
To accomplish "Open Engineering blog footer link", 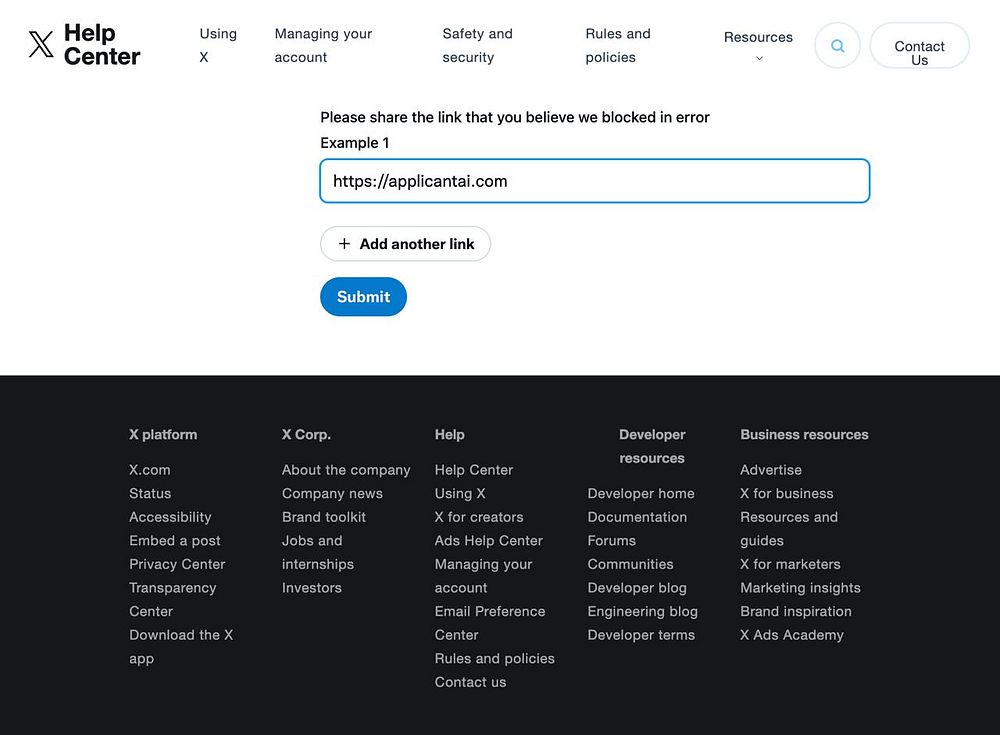I will 642,611.
